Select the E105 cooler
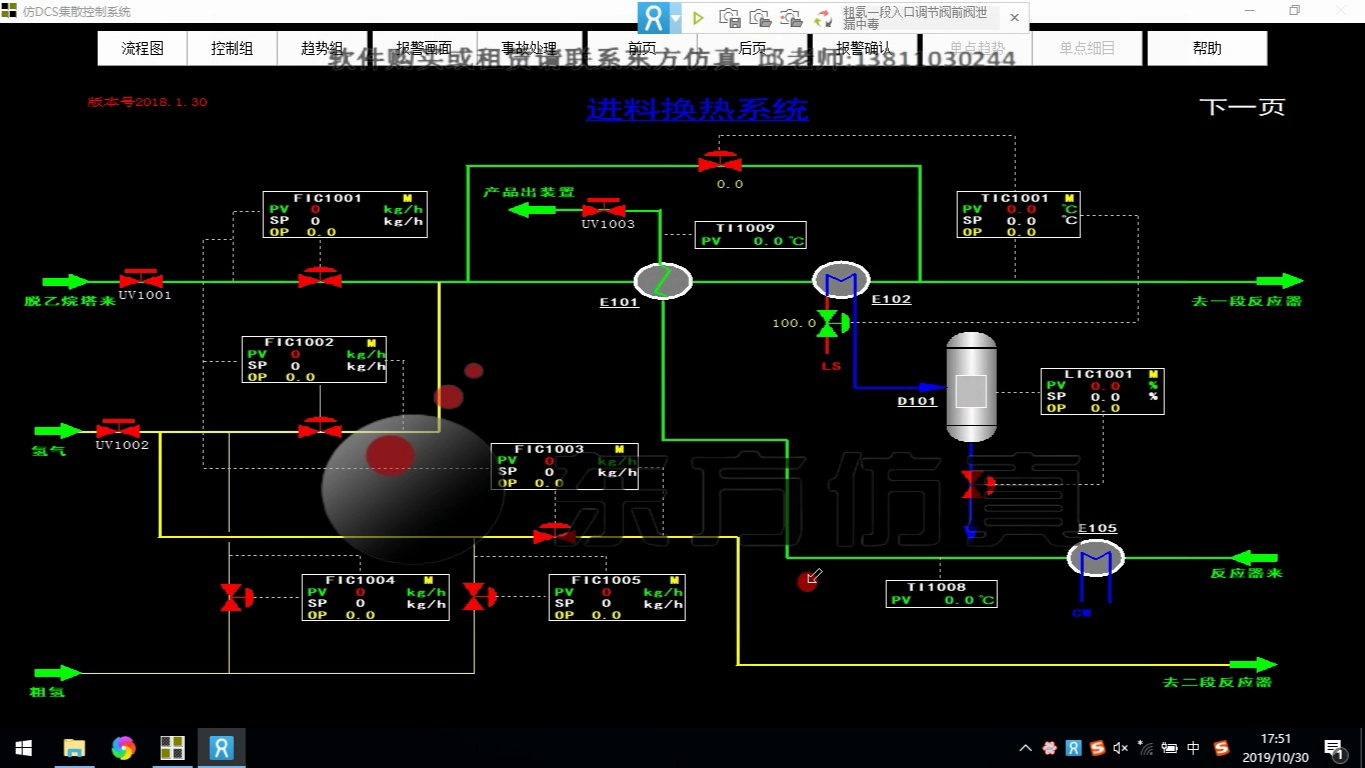Image resolution: width=1365 pixels, height=768 pixels. click(1095, 558)
